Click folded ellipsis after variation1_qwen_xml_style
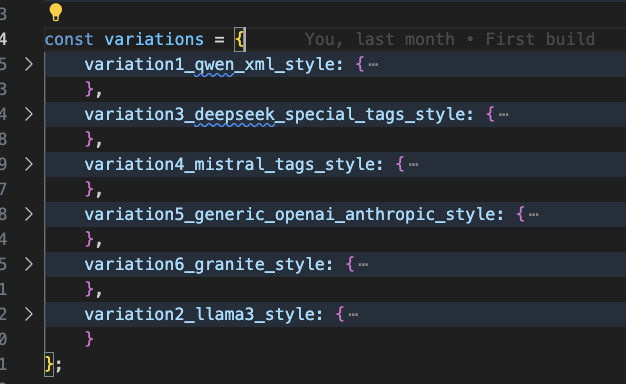Viewport: 626px width, 384px height. click(x=373, y=65)
